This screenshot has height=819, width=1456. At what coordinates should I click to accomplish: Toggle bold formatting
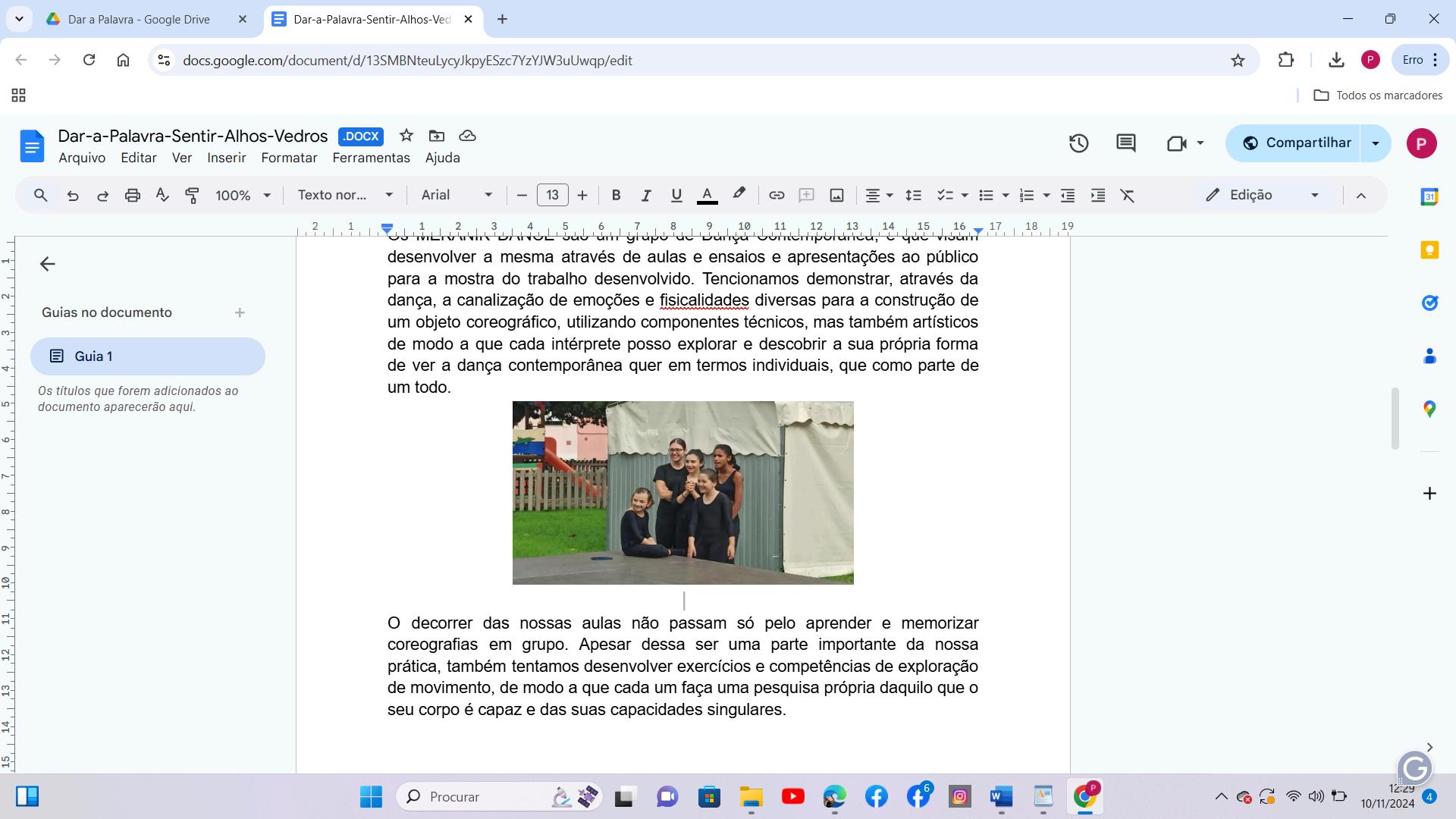616,196
